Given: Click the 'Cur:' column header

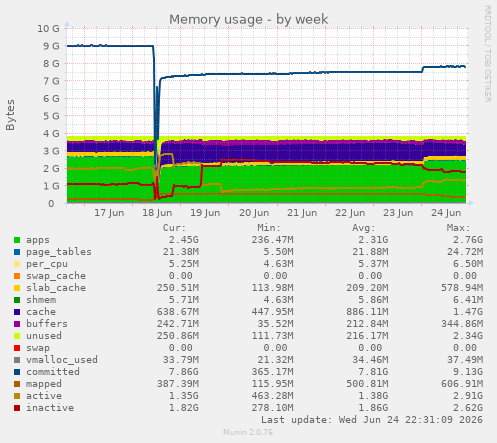Looking at the screenshot, I should [x=174, y=228].
